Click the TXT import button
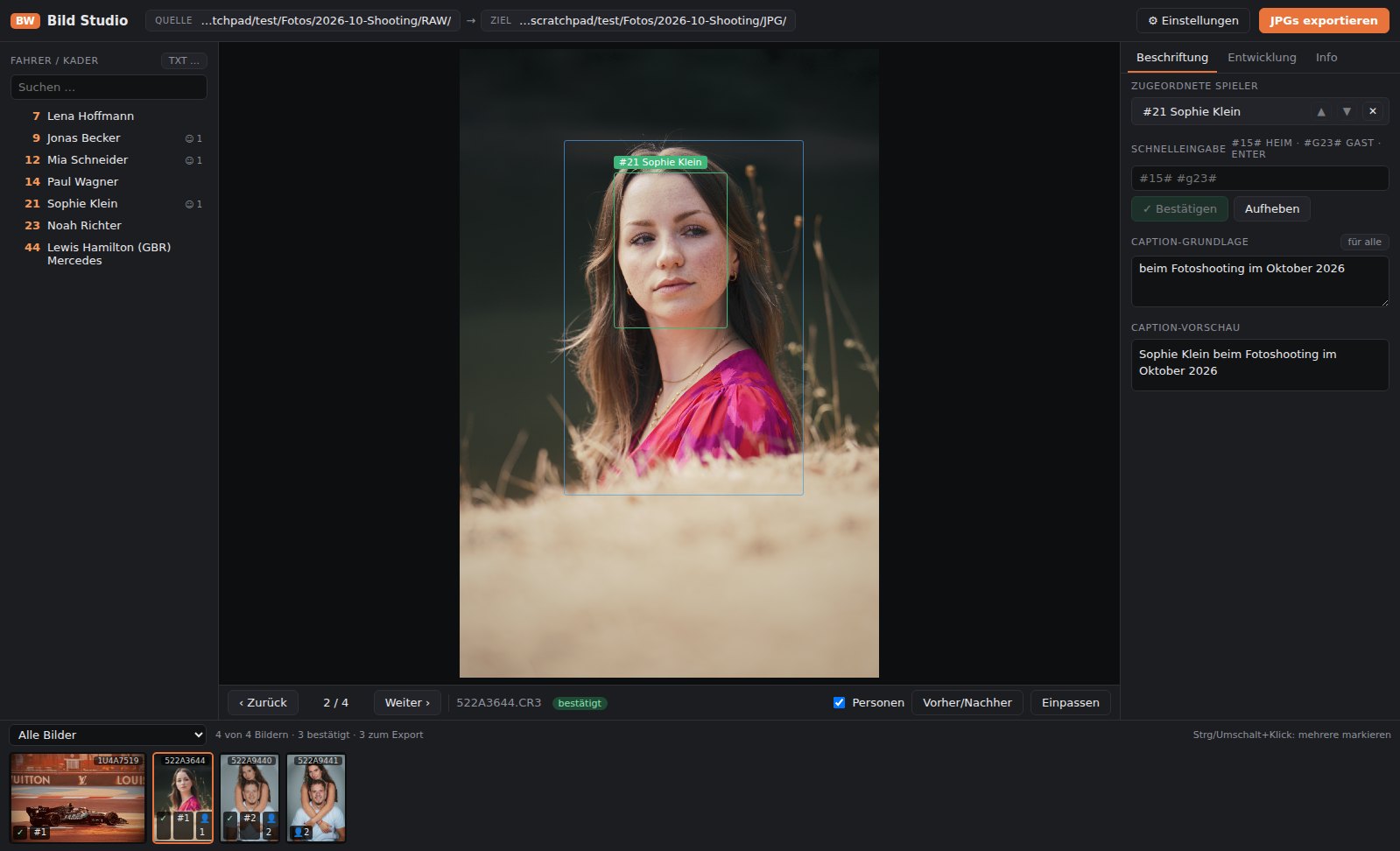The width and height of the screenshot is (1400, 851). (x=184, y=60)
